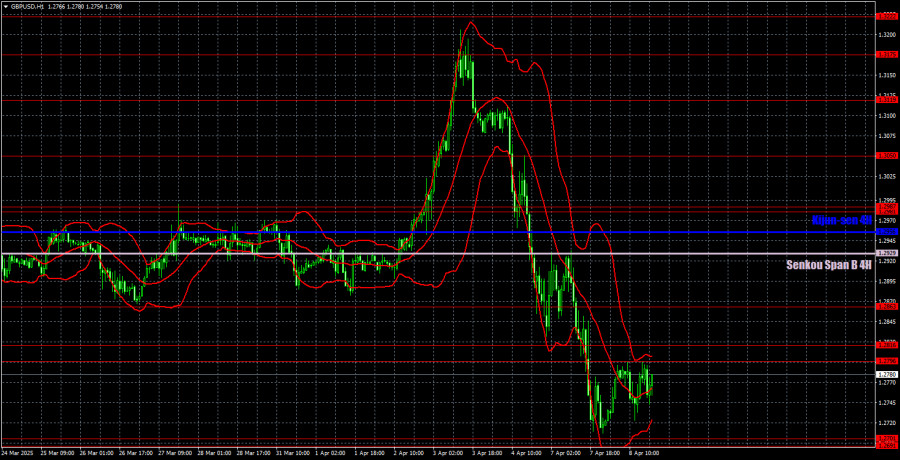Screen dimensions: 900x460
Task: Click the 1.2720 price scale value
Action: click(x=887, y=423)
